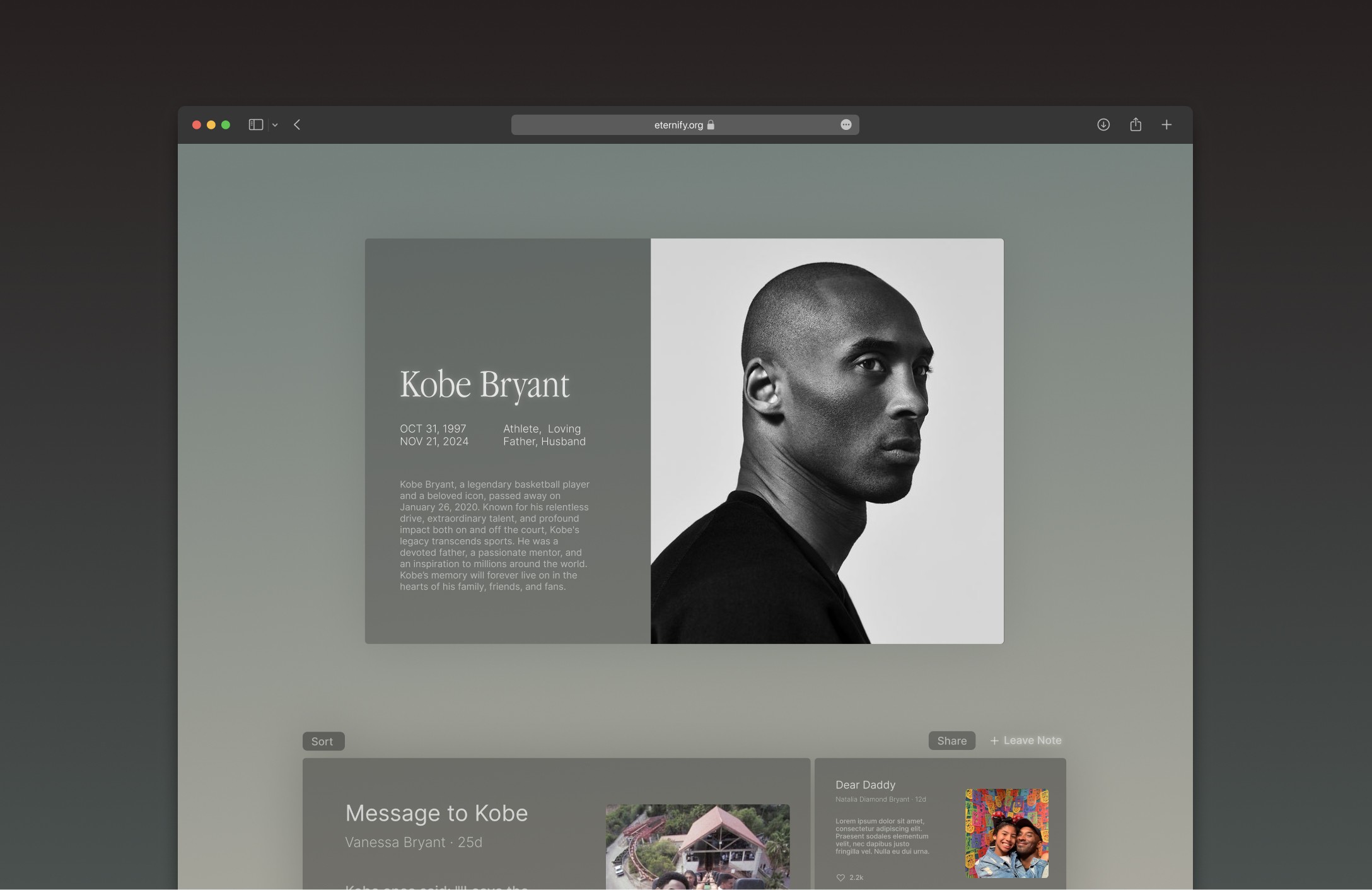1372x890 pixels.
Task: Like the Dear Daddy note heart icon
Action: click(840, 877)
